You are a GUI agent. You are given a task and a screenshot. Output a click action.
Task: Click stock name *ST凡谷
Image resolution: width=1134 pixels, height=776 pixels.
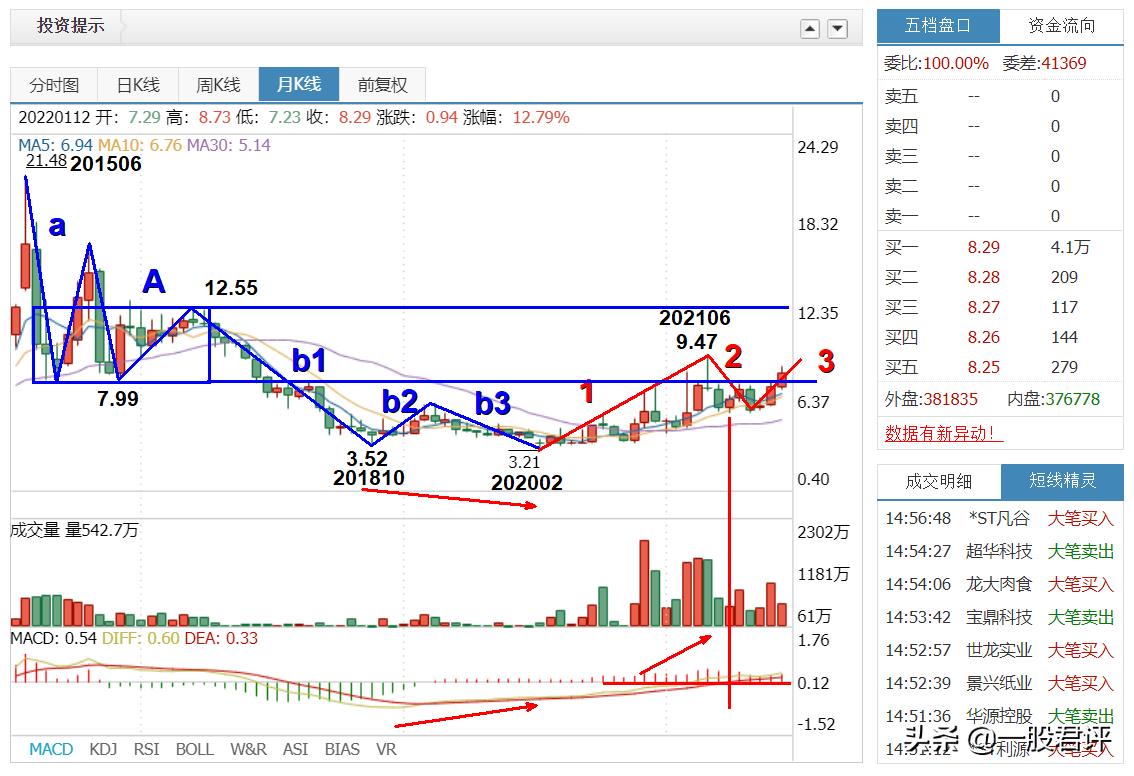[999, 519]
